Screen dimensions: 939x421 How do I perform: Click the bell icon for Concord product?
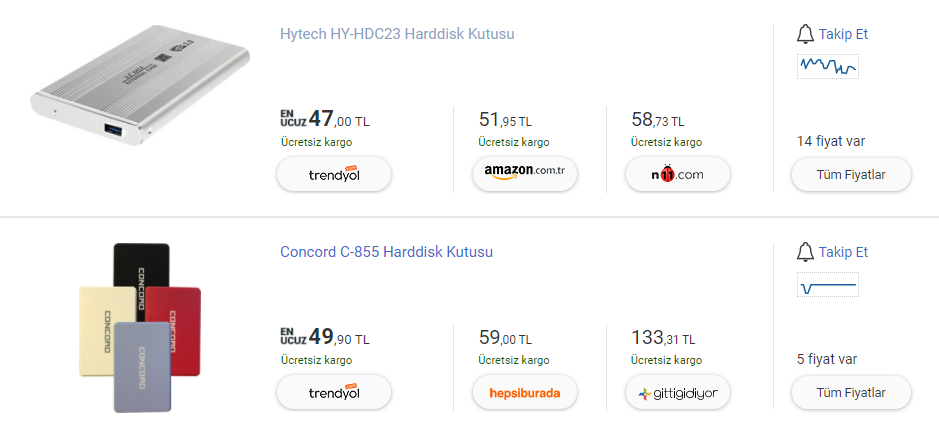[x=805, y=252]
